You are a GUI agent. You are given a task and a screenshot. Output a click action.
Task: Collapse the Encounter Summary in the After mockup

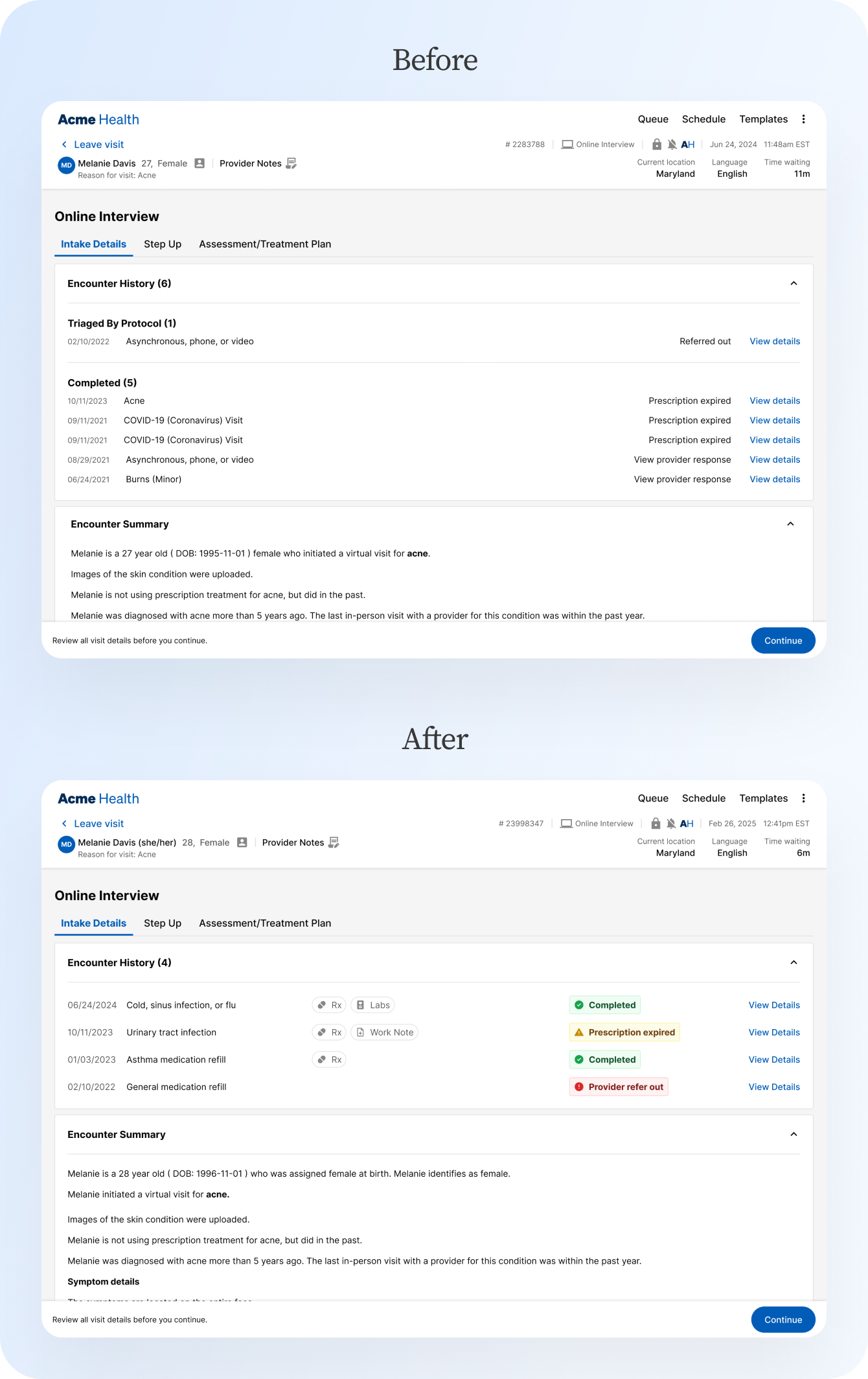[x=794, y=1134]
